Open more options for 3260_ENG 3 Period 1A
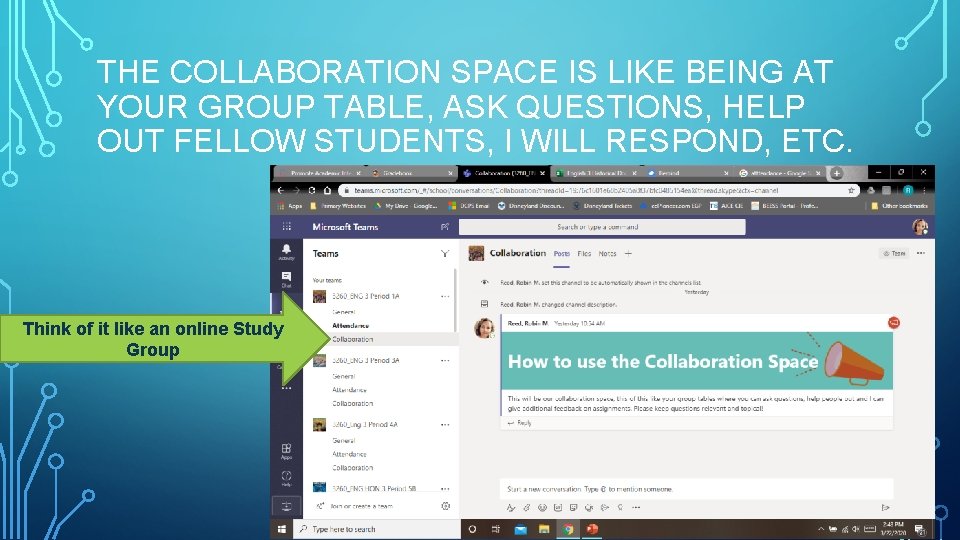Image resolution: width=960 pixels, height=540 pixels. (x=445, y=296)
